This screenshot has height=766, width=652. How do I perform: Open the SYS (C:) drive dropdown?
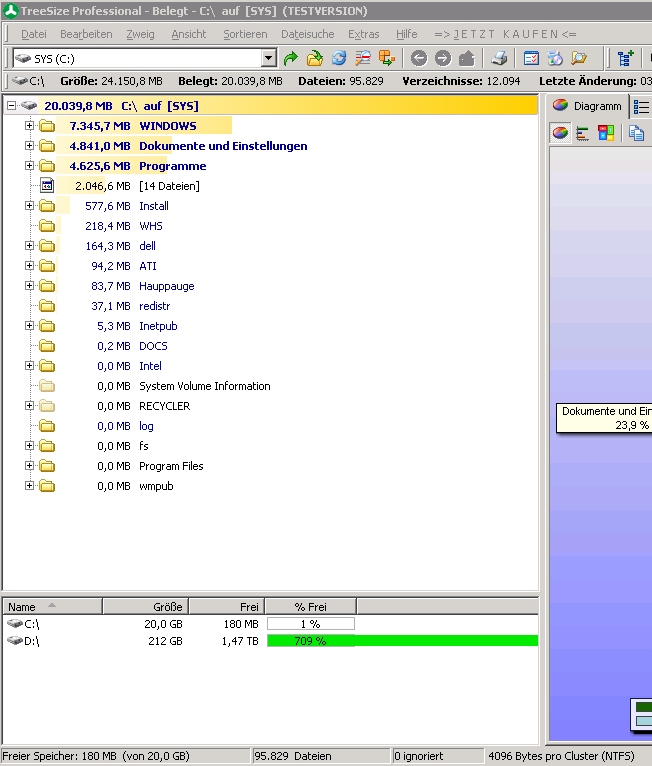268,59
